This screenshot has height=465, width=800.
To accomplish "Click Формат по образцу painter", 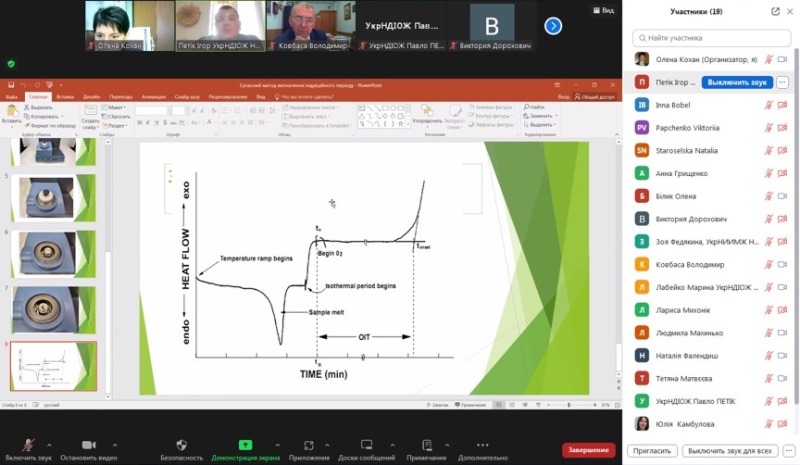I will tap(50, 125).
